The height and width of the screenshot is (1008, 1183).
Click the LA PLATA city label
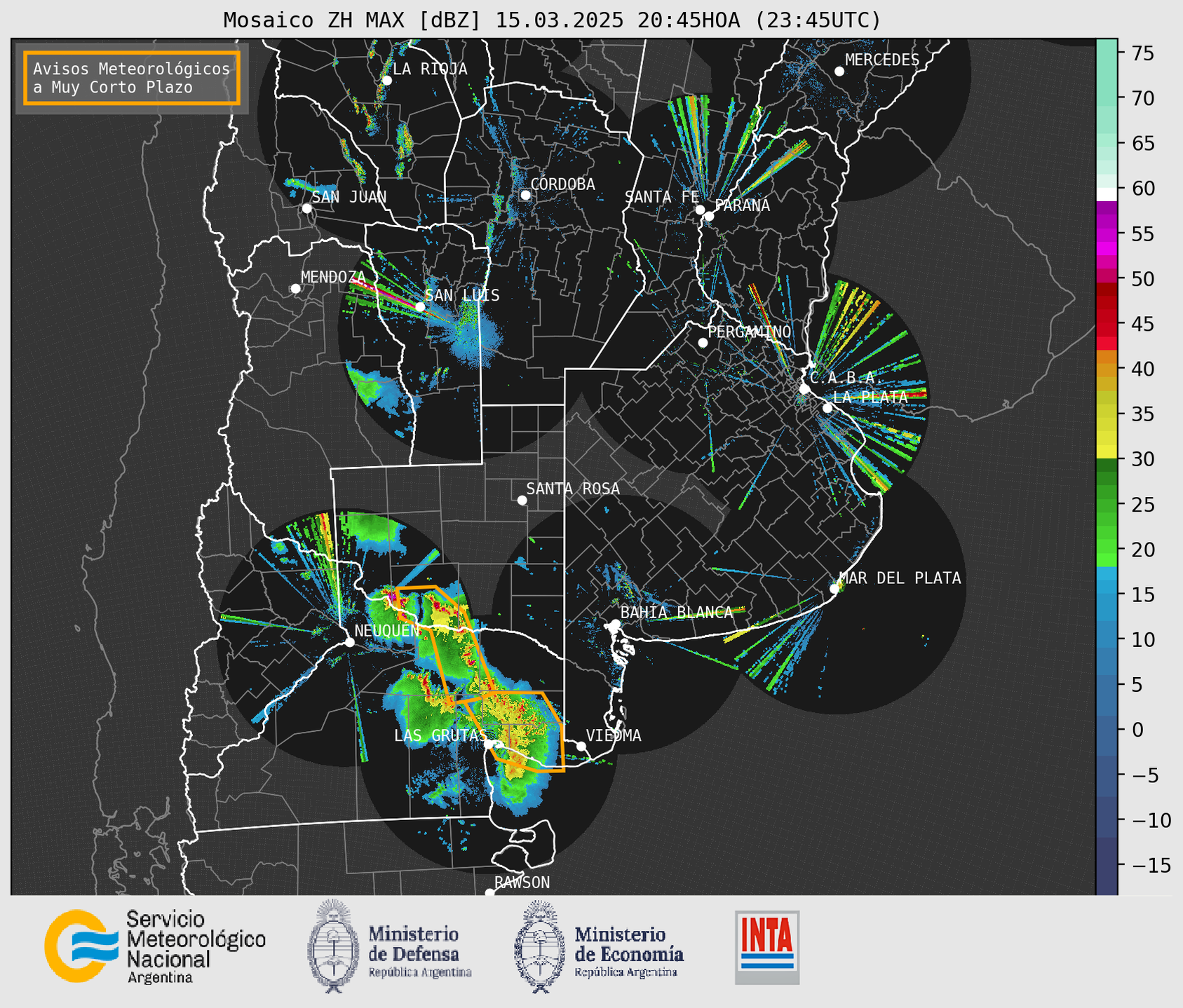(x=870, y=397)
